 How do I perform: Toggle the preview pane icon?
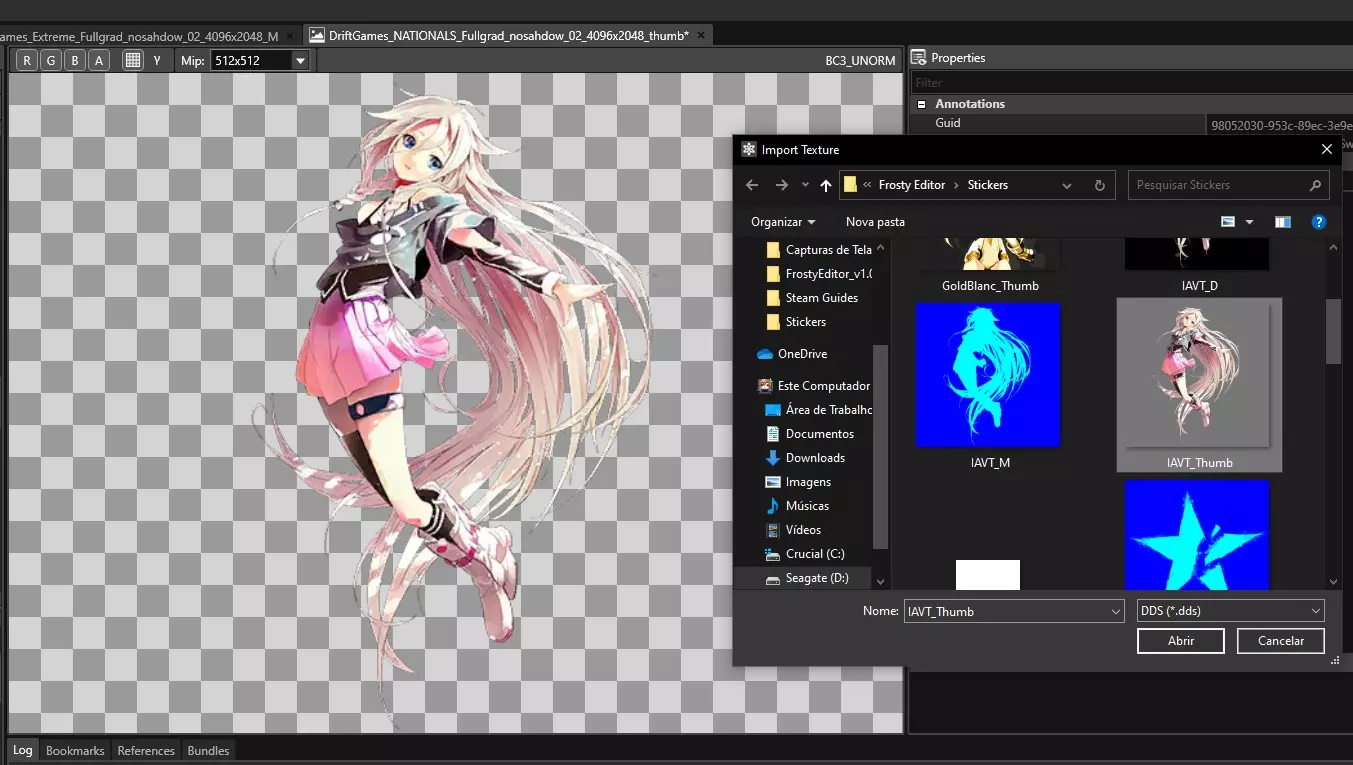pyautogui.click(x=1283, y=222)
